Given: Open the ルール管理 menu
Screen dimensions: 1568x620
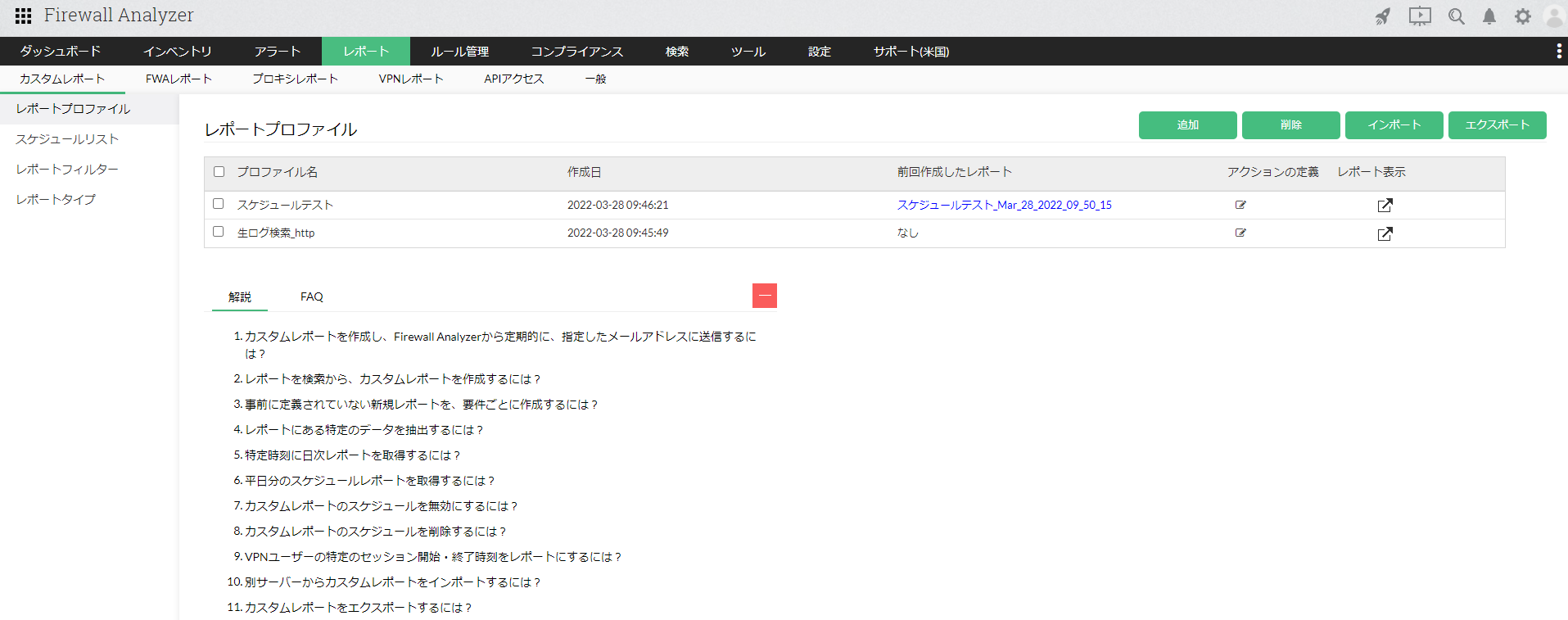Looking at the screenshot, I should tap(460, 52).
